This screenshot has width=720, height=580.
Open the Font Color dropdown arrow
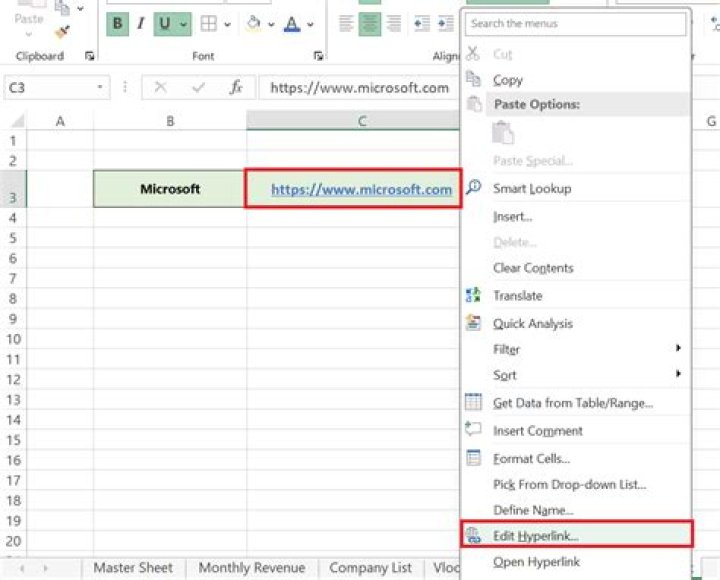pyautogui.click(x=310, y=24)
